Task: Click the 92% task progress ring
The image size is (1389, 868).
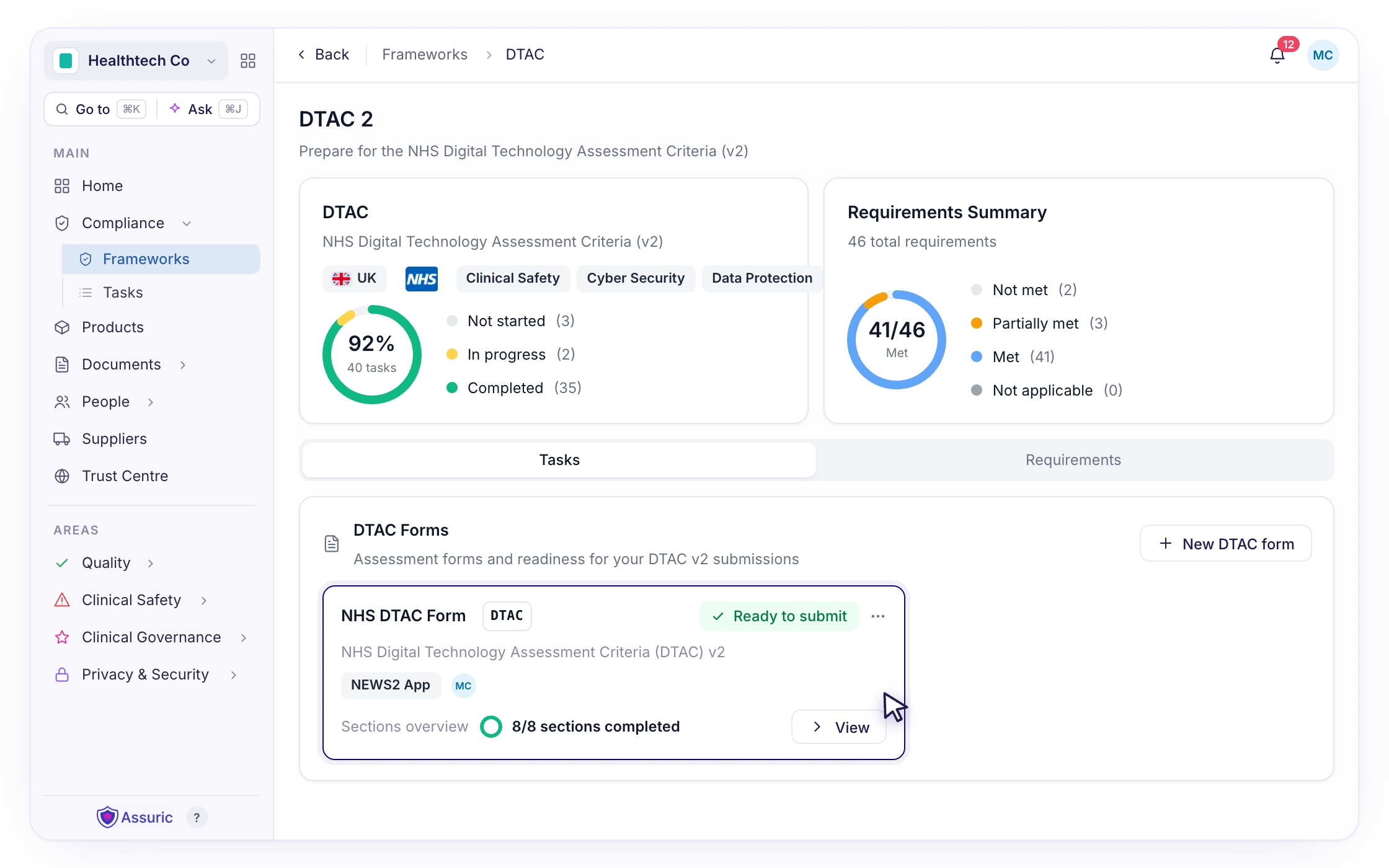Action: point(372,355)
